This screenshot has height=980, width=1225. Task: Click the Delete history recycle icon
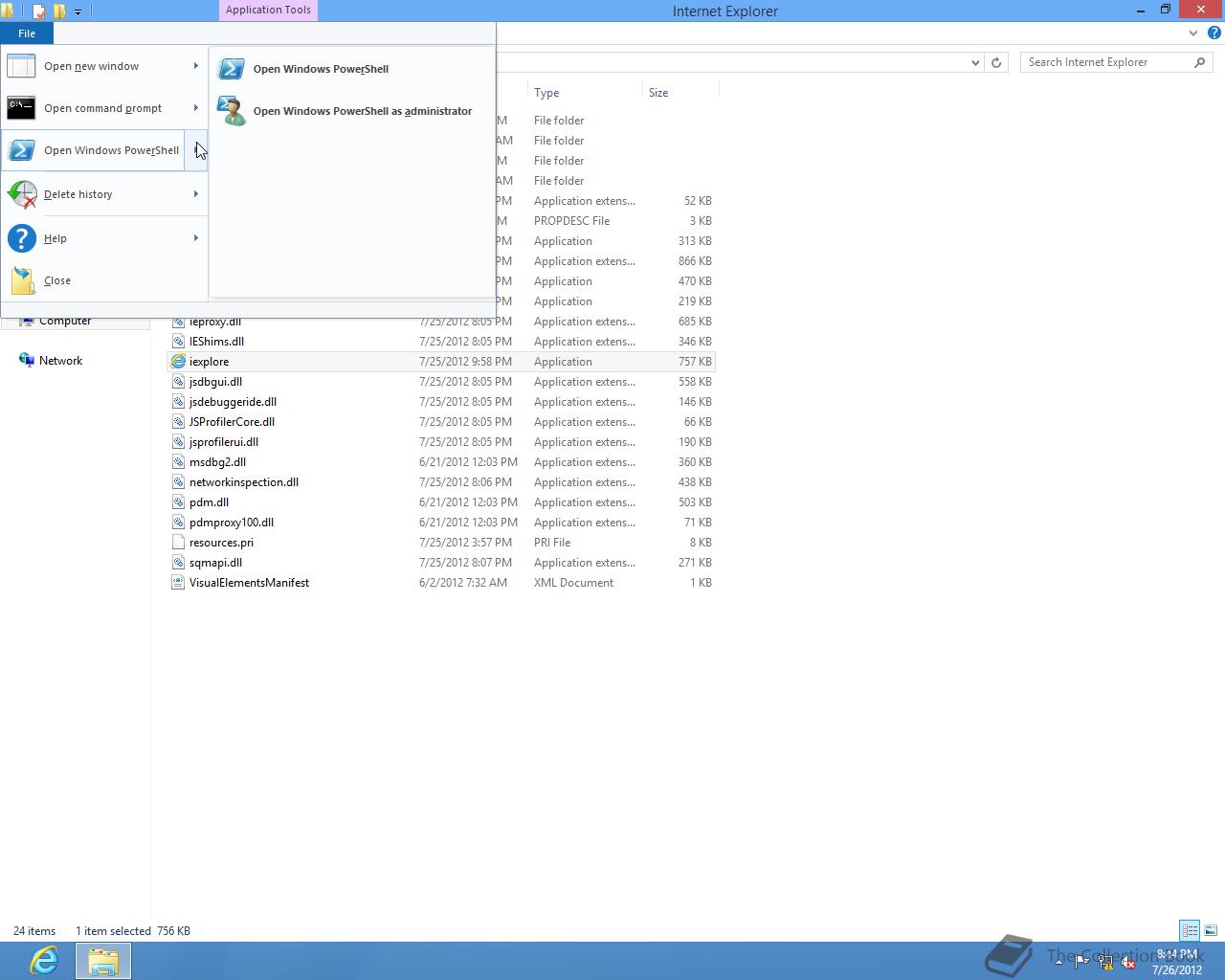click(21, 194)
